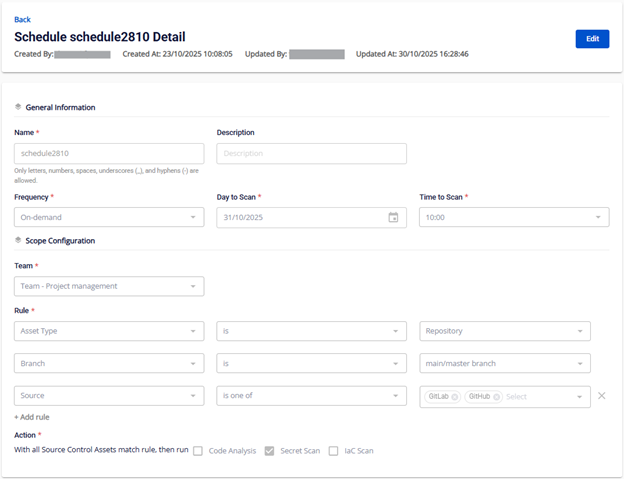Go Back to the previous page
624x479 pixels.
click(22, 19)
